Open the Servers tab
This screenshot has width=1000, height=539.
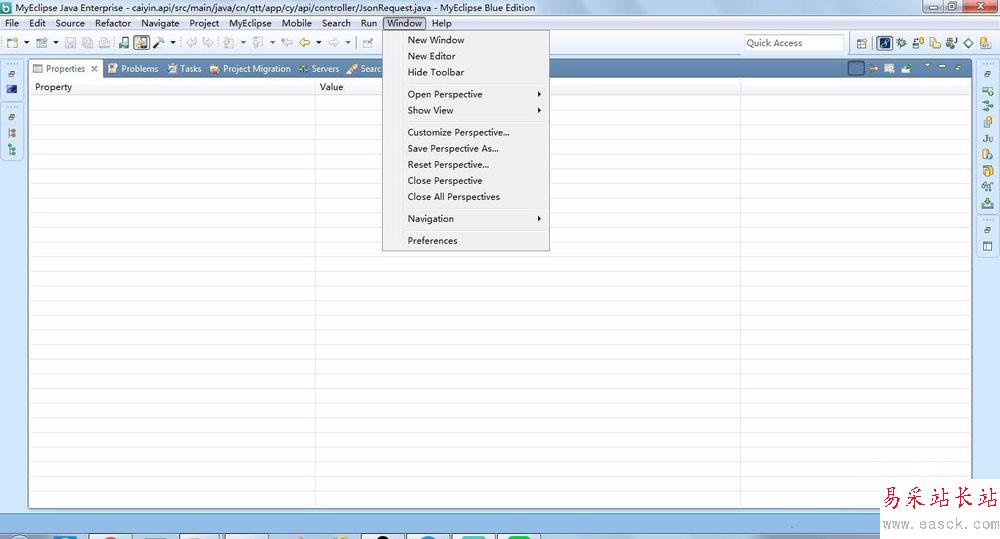319,69
